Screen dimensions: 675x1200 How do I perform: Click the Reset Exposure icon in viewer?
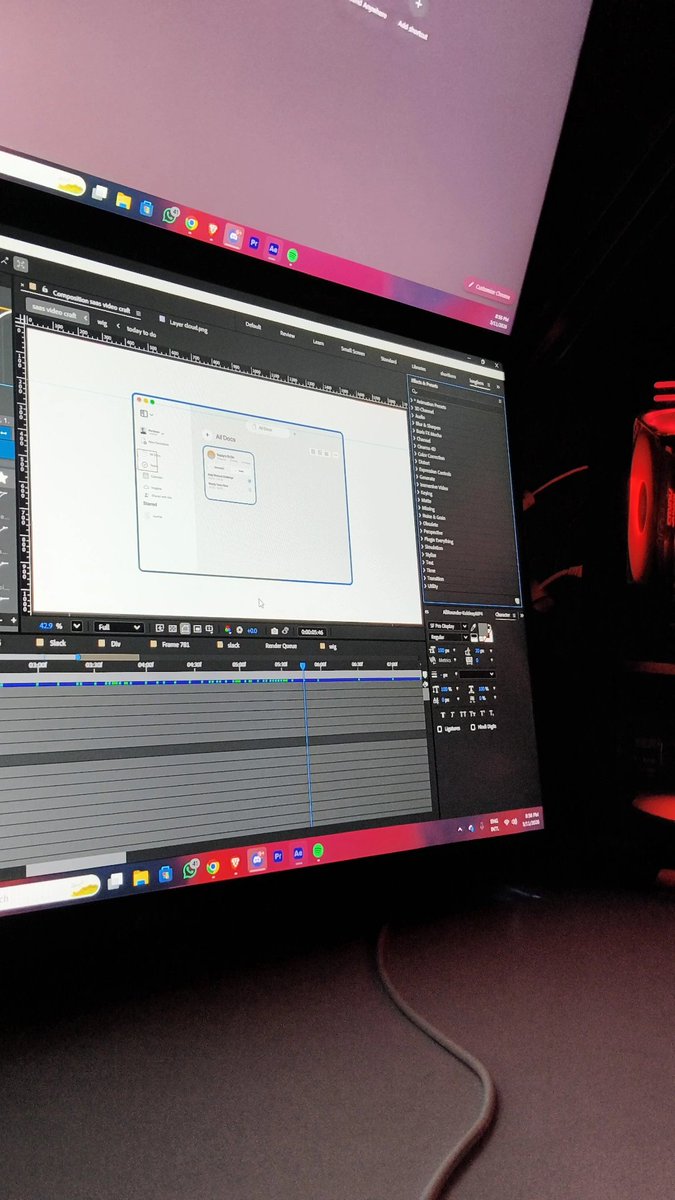tap(239, 630)
